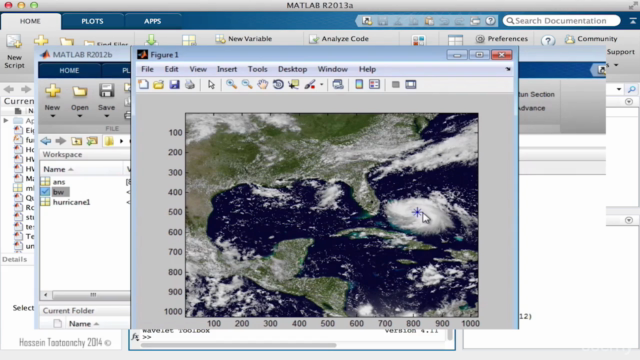The height and width of the screenshot is (360, 640).
Task: Open file icon in Figure 1 toolbar
Action: click(158, 84)
